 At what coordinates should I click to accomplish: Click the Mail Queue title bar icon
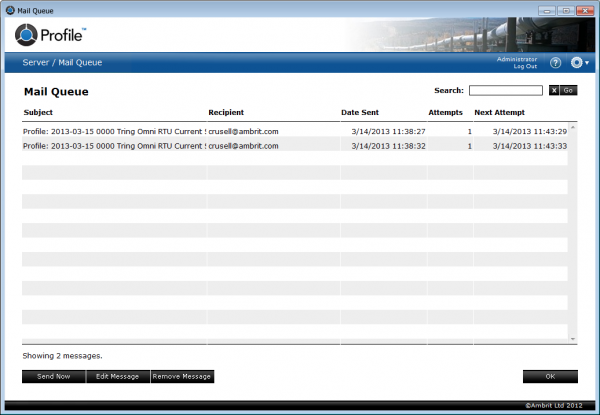[9, 9]
